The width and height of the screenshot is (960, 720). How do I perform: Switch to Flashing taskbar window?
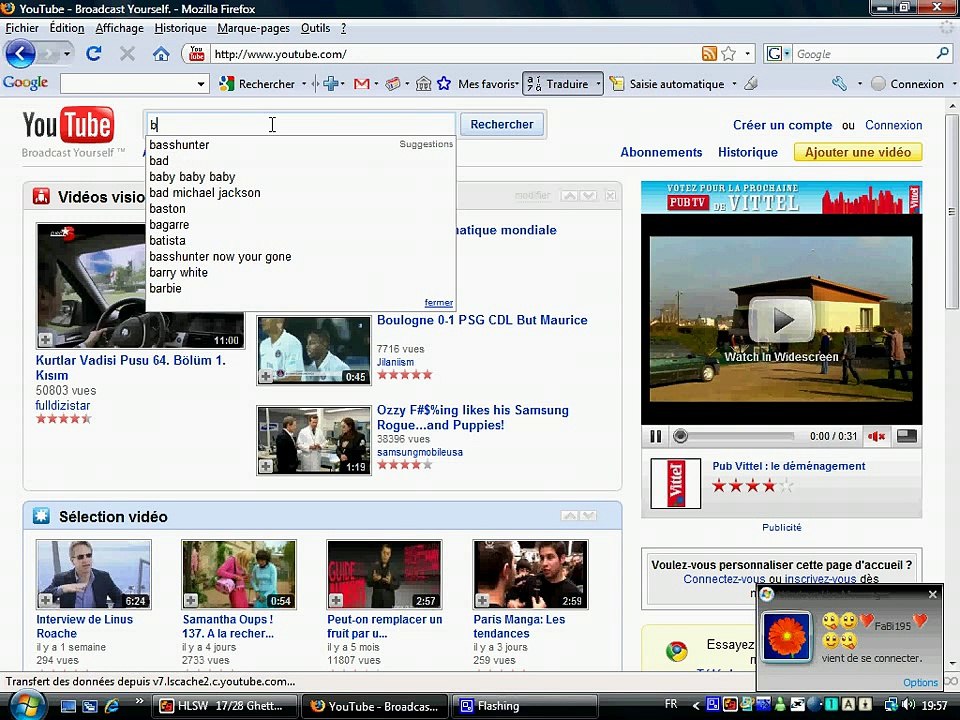[523, 706]
